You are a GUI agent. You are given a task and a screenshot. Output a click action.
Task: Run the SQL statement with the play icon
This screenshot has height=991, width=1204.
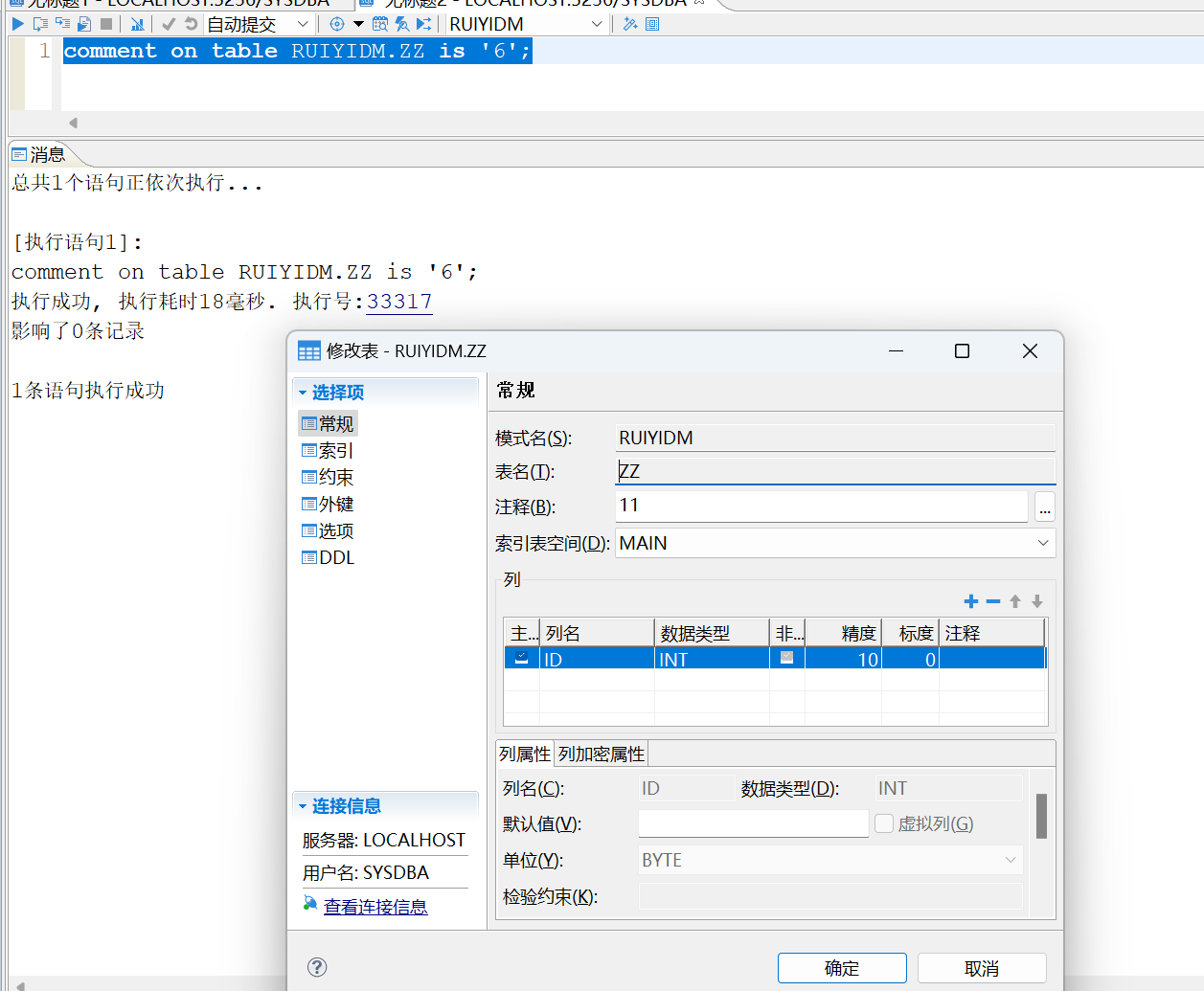18,24
